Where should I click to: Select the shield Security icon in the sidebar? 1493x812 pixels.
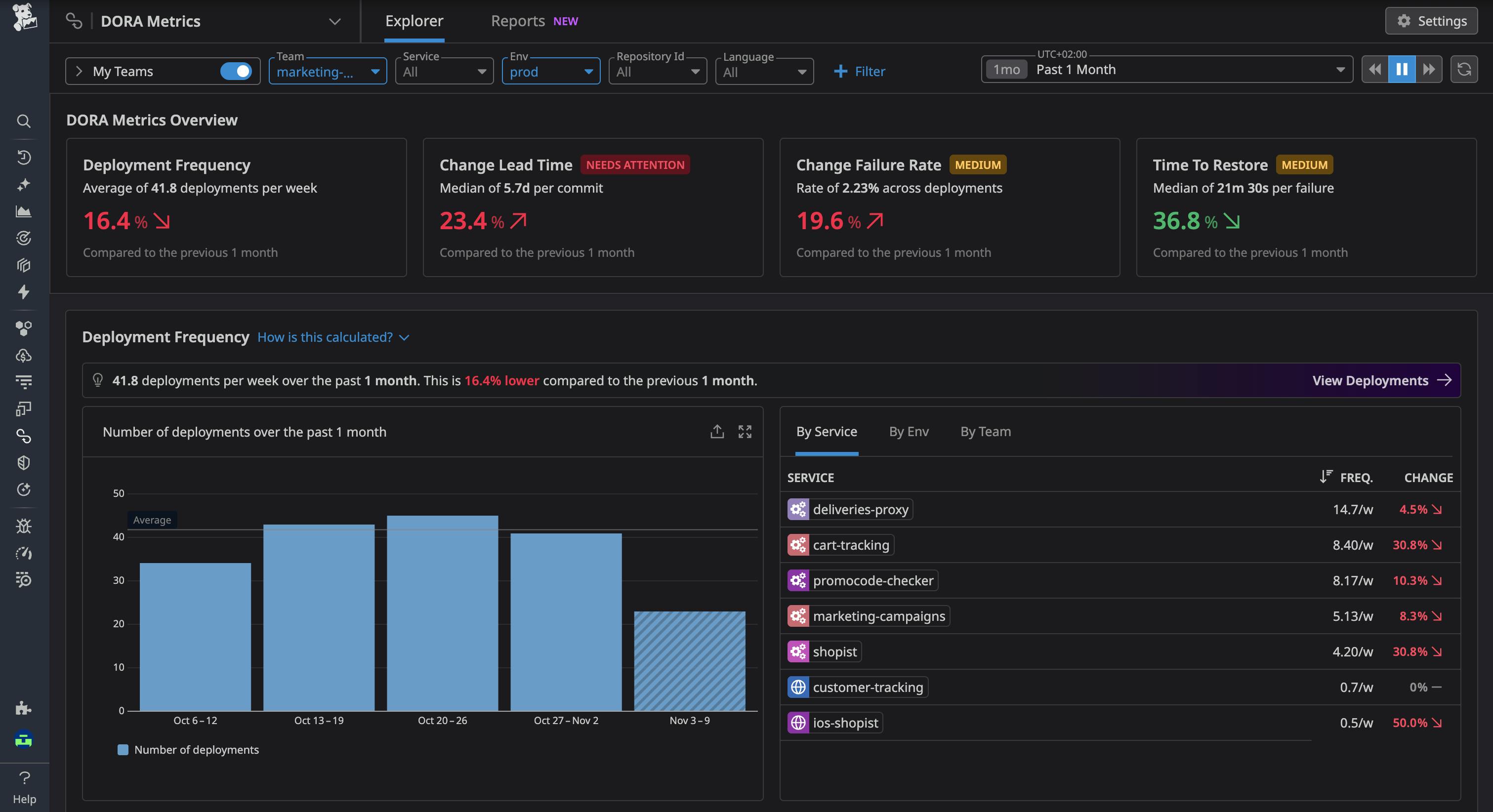[23, 462]
